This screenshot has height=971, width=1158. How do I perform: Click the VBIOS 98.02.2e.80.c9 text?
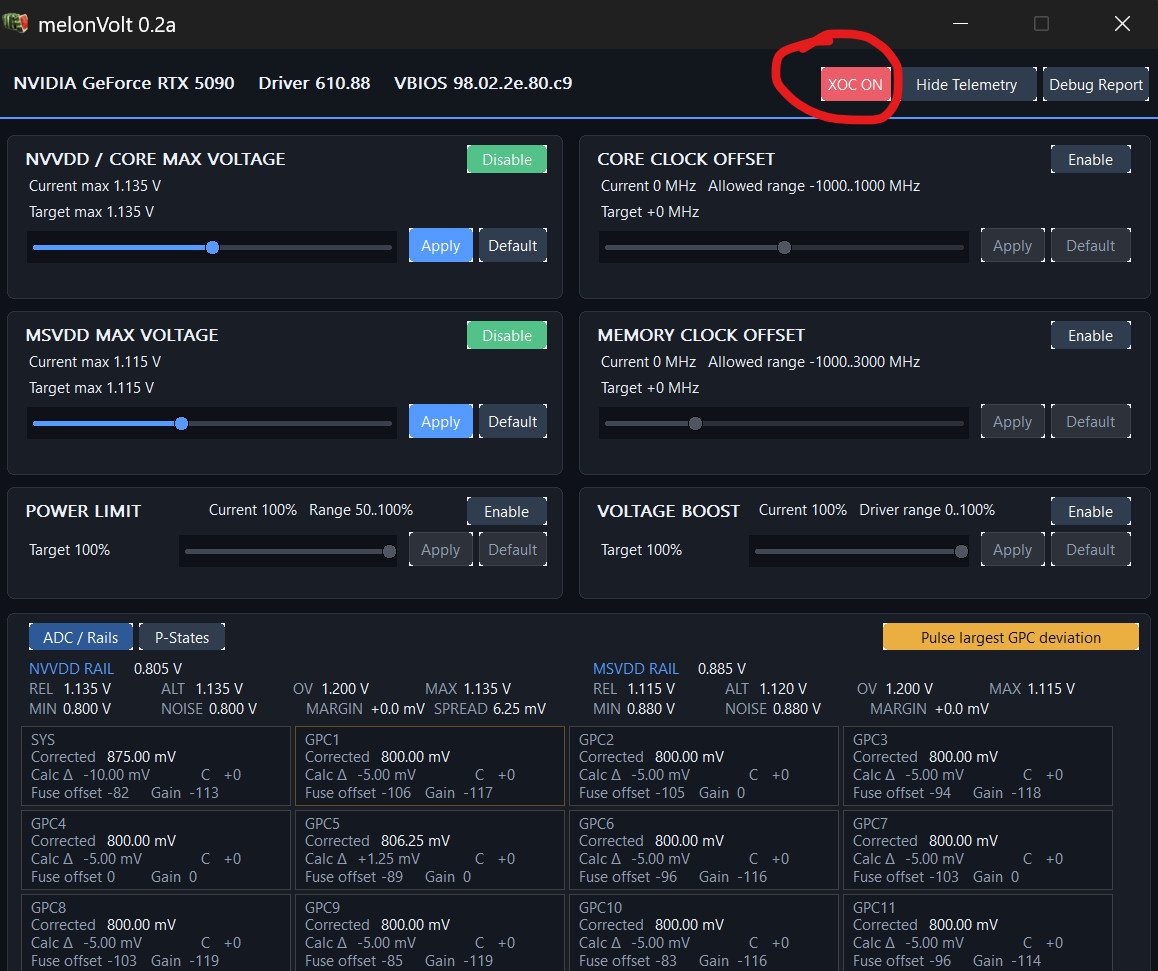[x=483, y=83]
